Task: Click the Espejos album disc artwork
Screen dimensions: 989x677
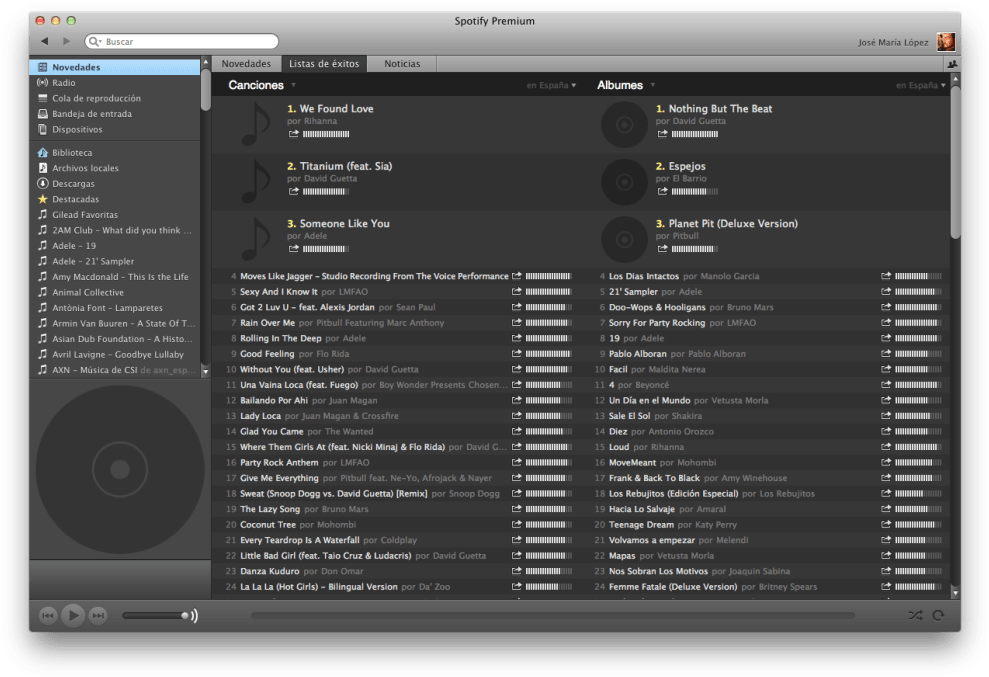Action: pos(624,182)
